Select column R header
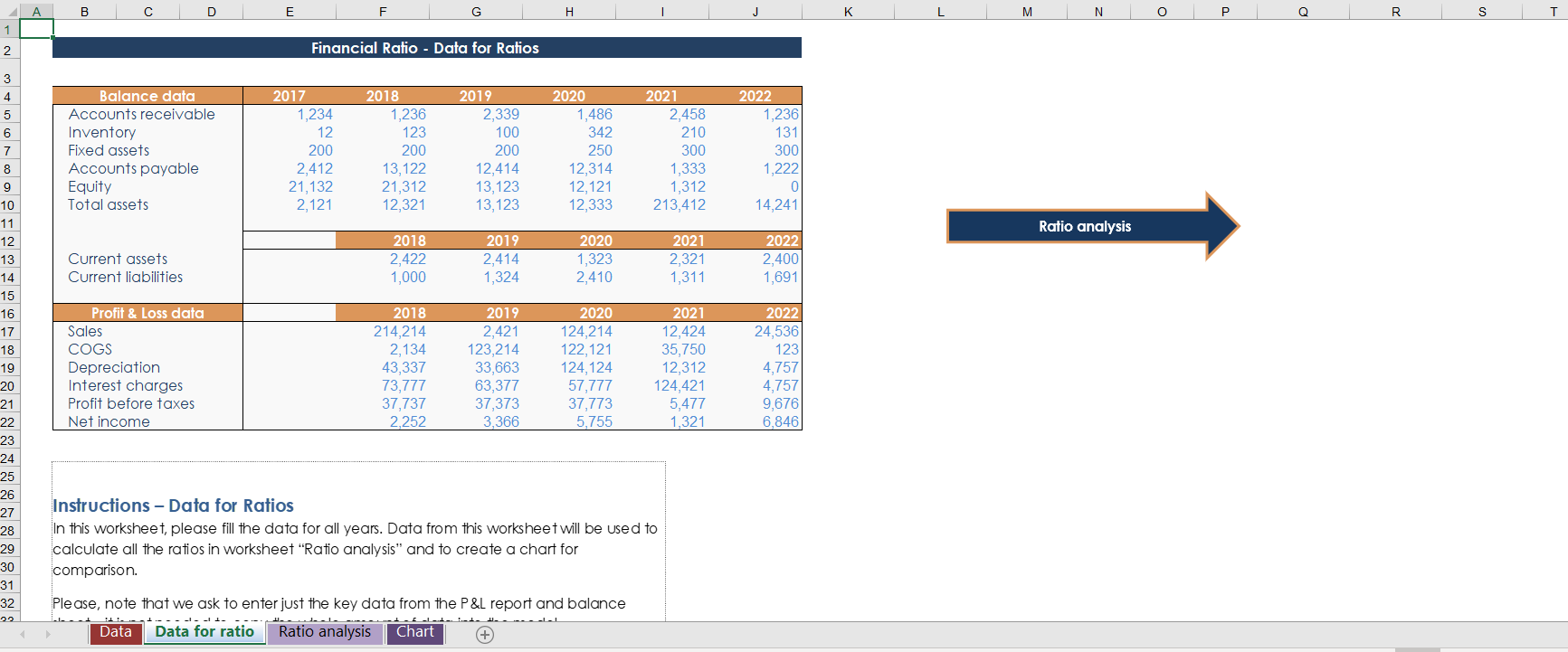This screenshot has width=1568, height=652. [1395, 12]
